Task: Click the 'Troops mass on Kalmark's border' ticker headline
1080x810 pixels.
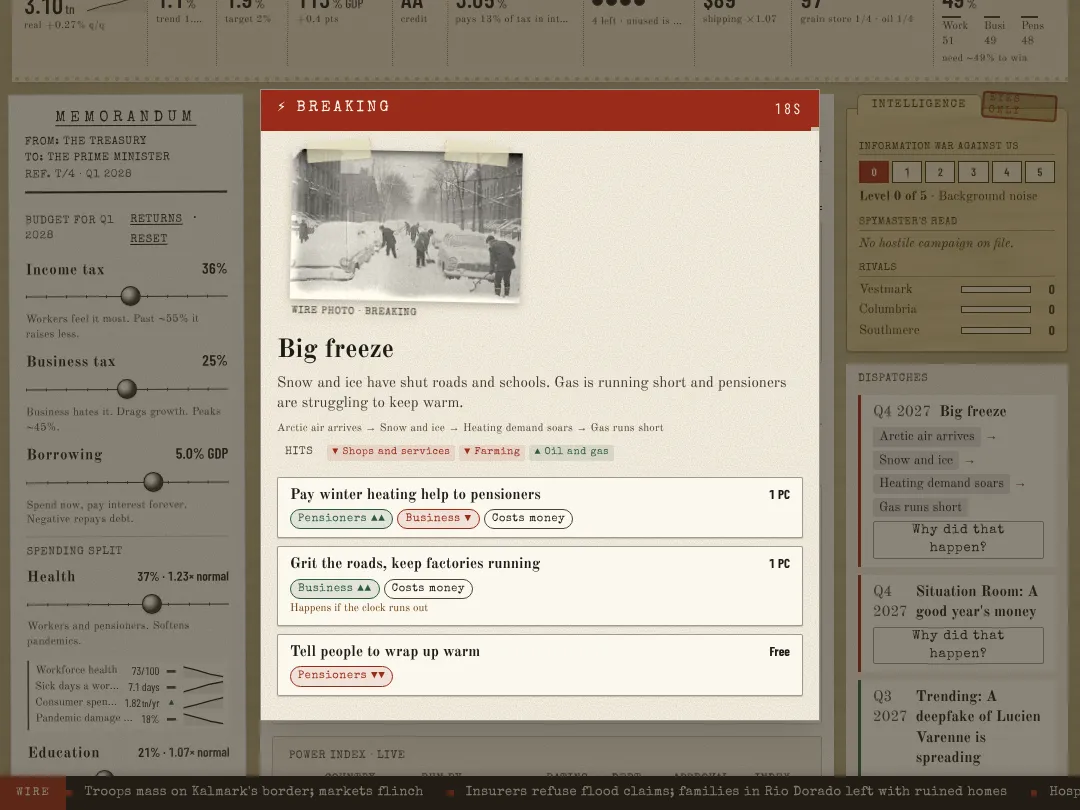Action: tap(253, 791)
